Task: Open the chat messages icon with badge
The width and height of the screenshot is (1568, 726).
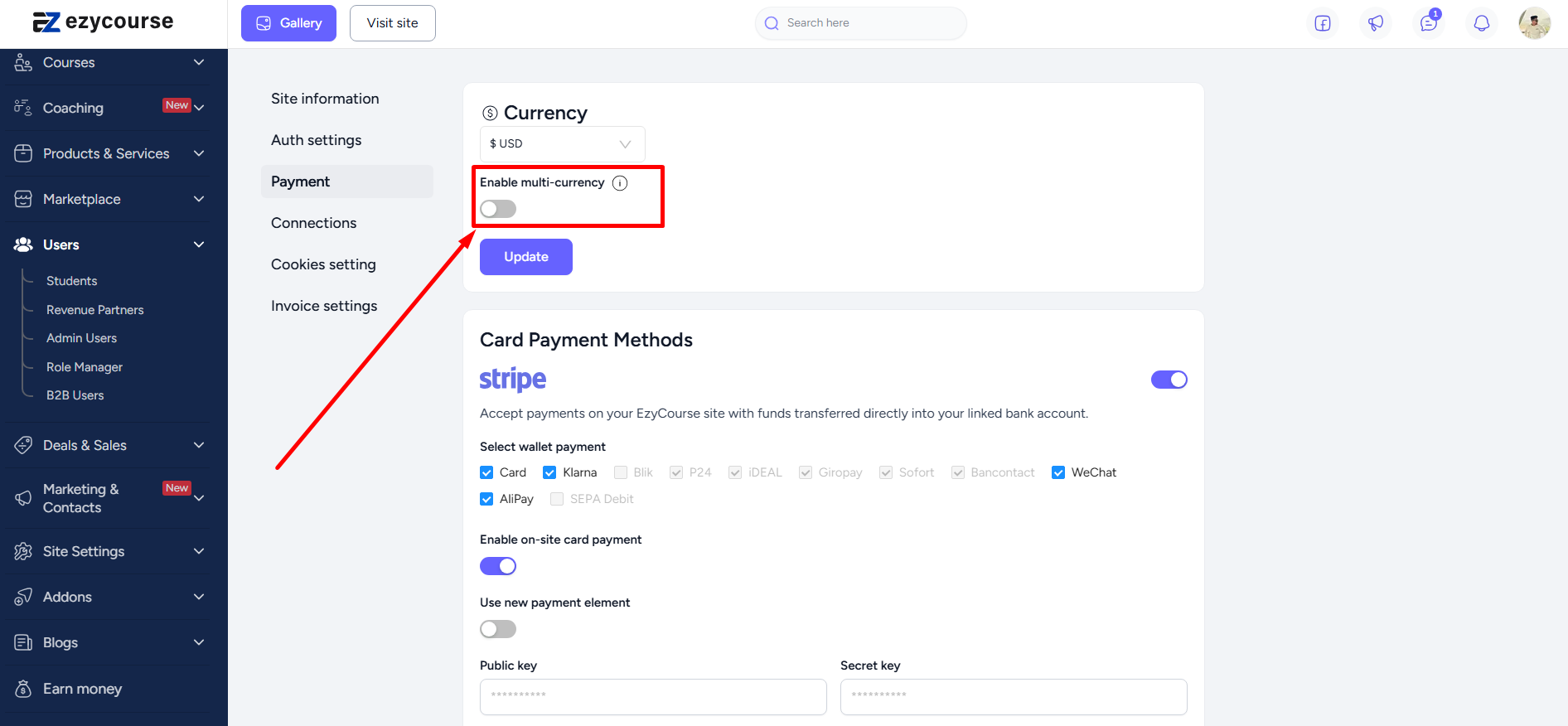Action: click(x=1429, y=23)
